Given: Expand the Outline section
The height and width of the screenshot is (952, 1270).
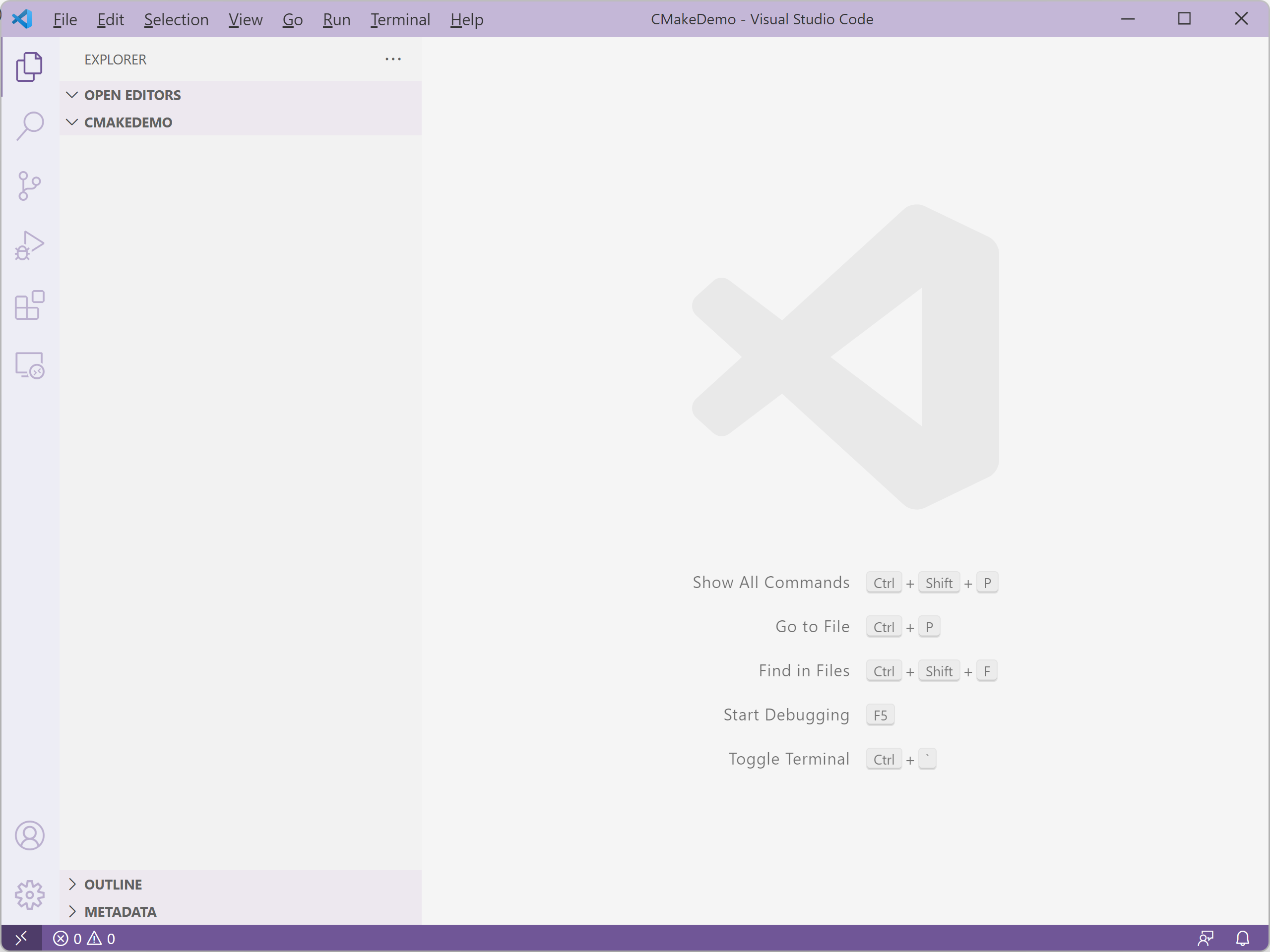Looking at the screenshot, I should point(241,884).
